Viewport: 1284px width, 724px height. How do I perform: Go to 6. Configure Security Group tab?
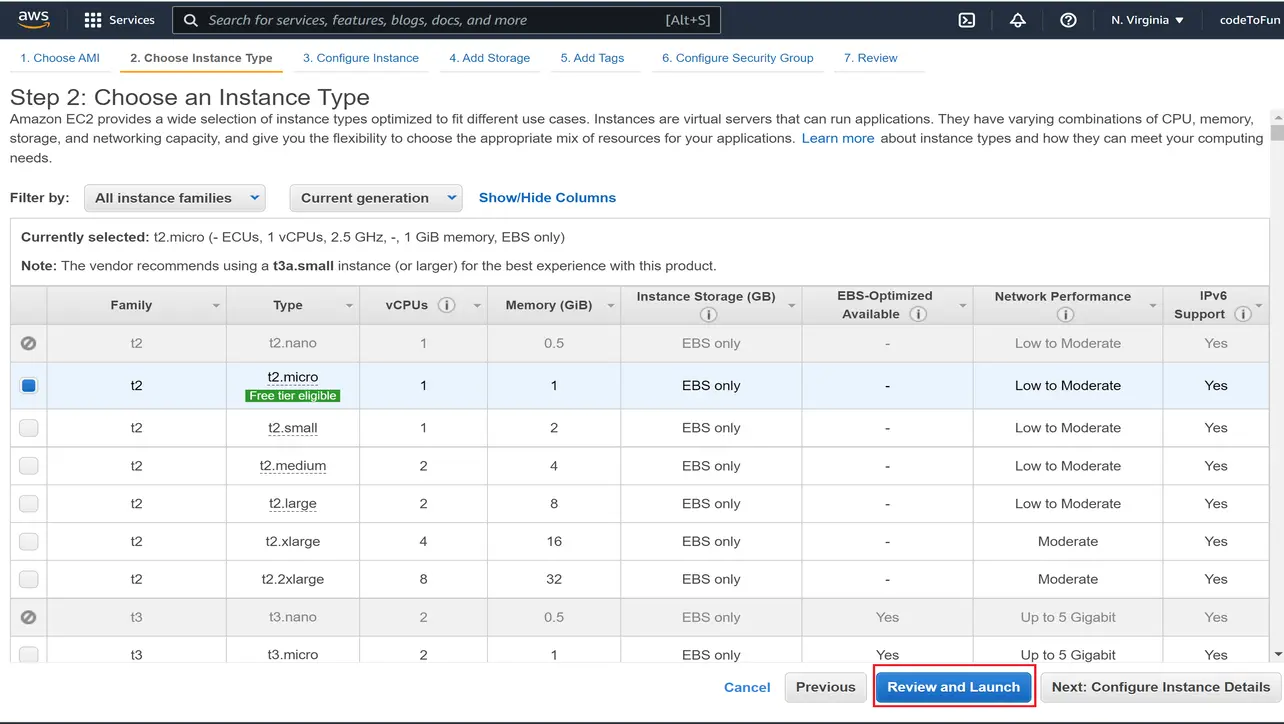[x=738, y=58]
